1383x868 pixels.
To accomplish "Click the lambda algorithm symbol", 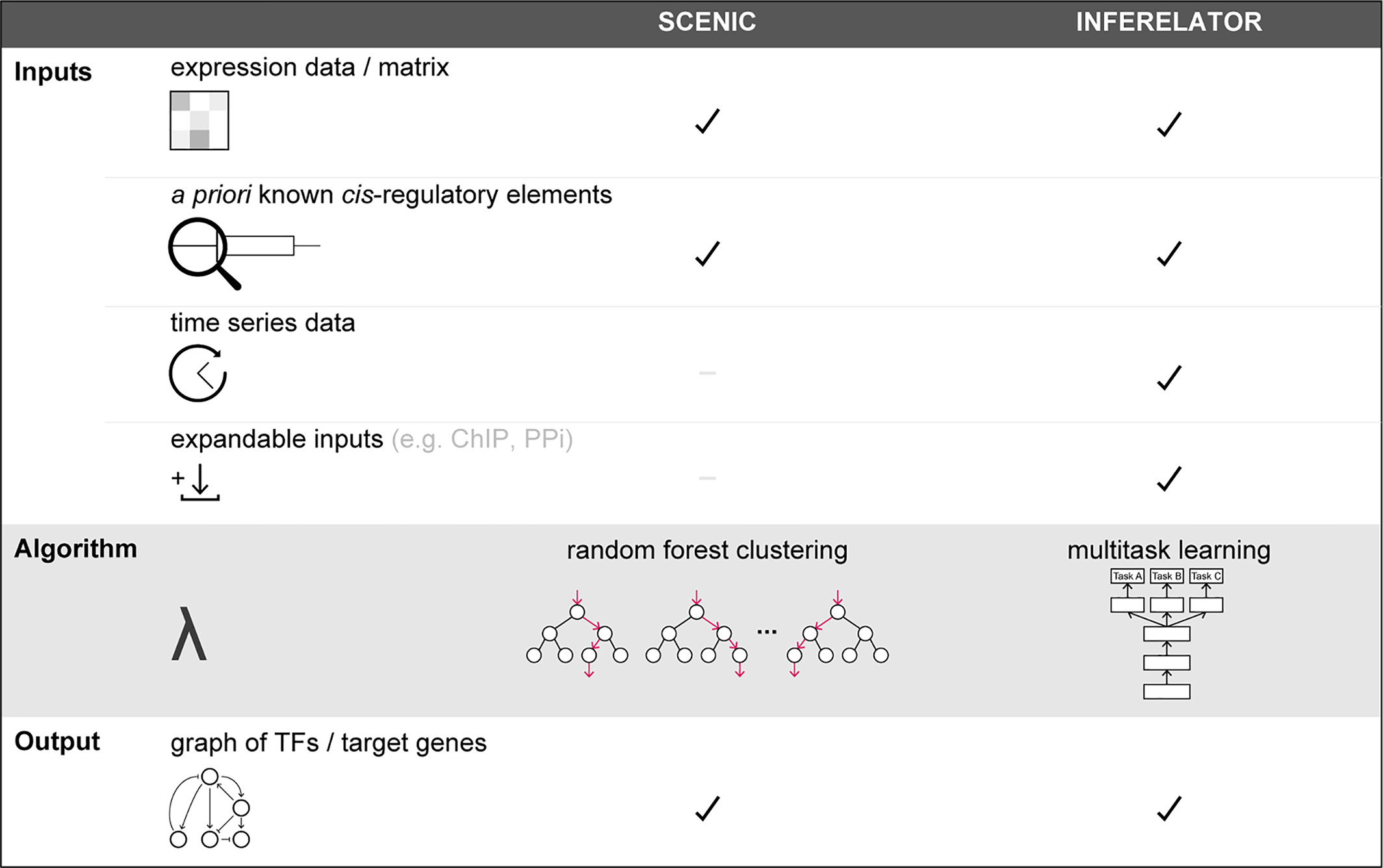I will (x=189, y=633).
